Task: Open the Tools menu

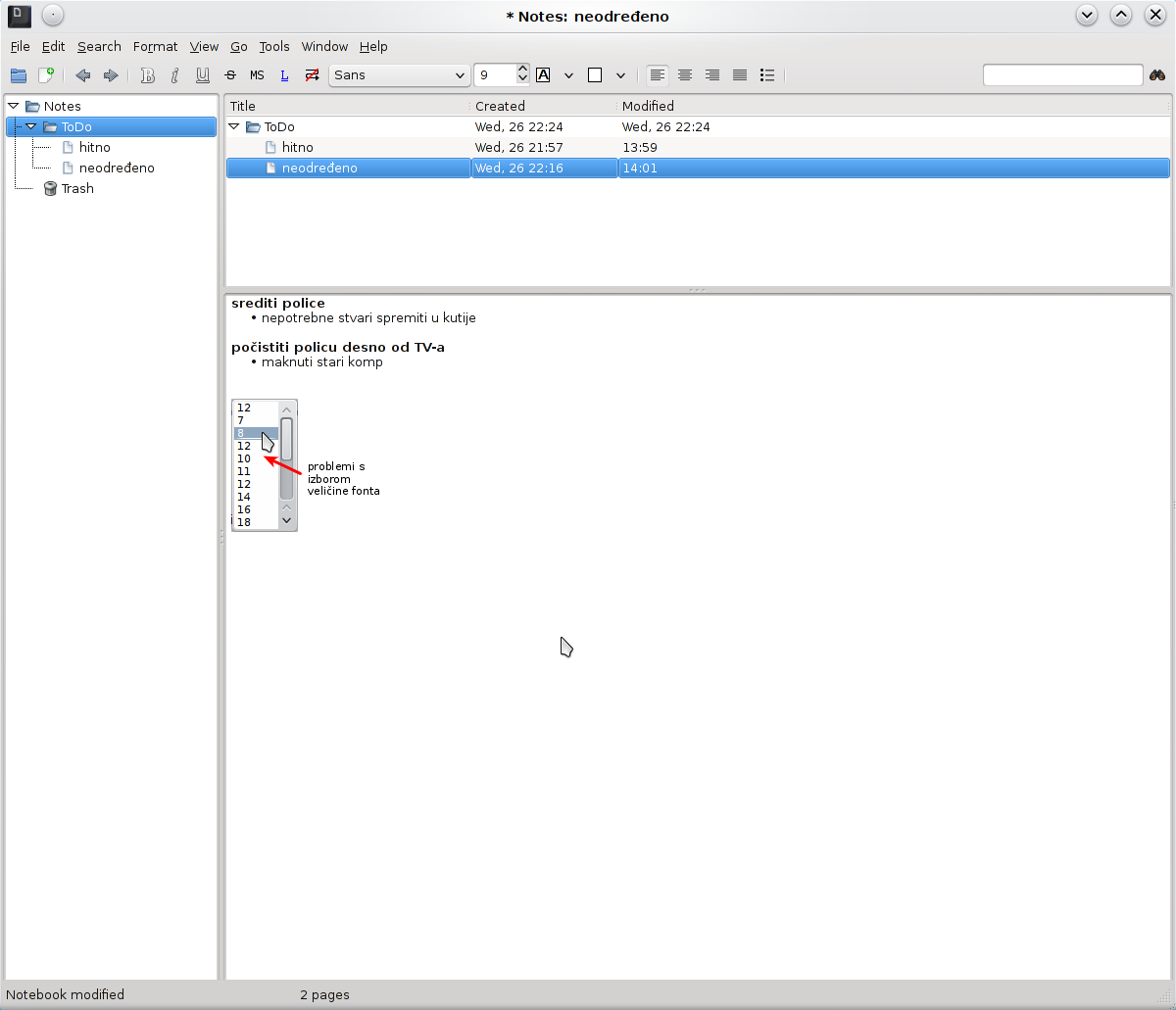Action: tap(274, 46)
